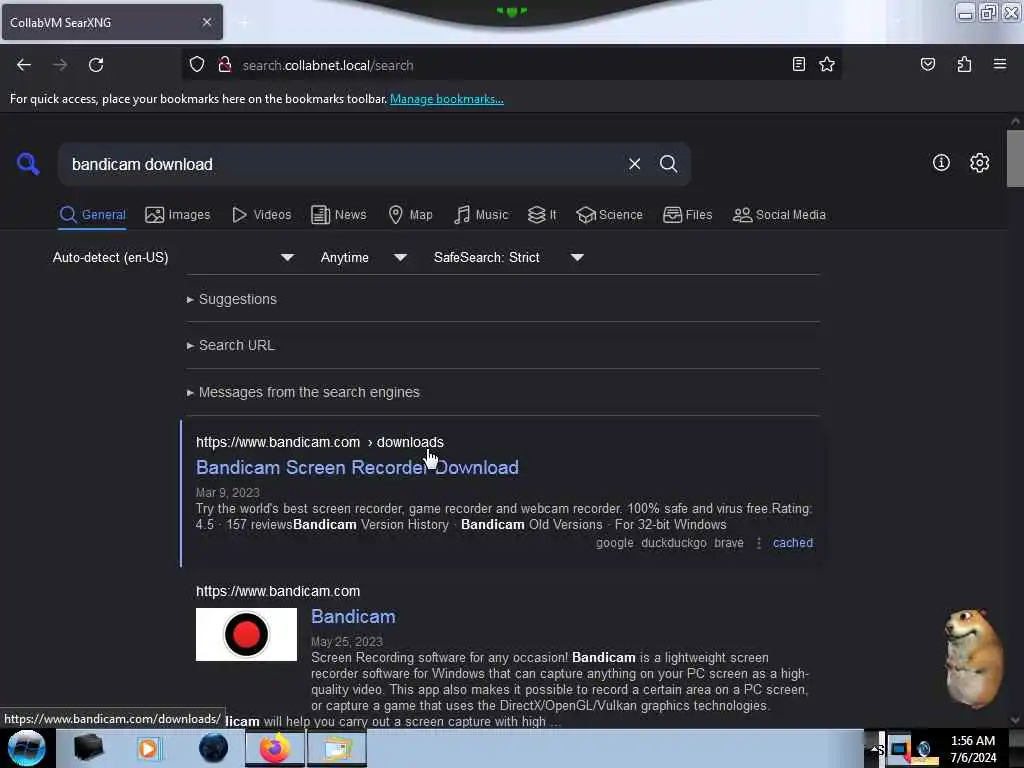Click the second result's bandicam.com URL

(x=278, y=591)
